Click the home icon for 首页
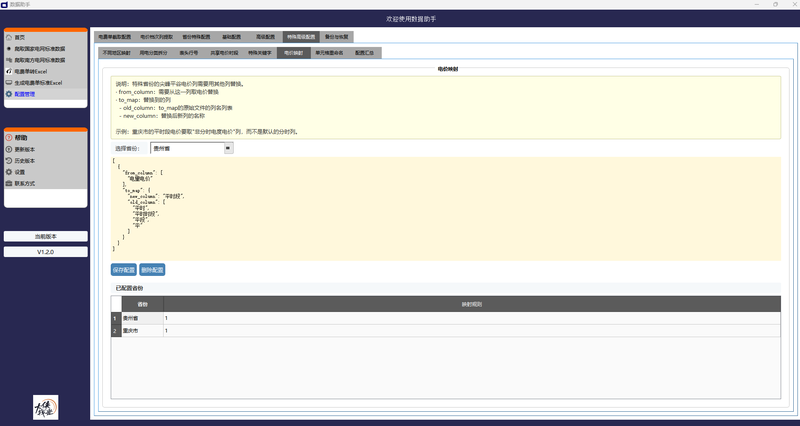Screen dimensions: 800x426 point(9,37)
